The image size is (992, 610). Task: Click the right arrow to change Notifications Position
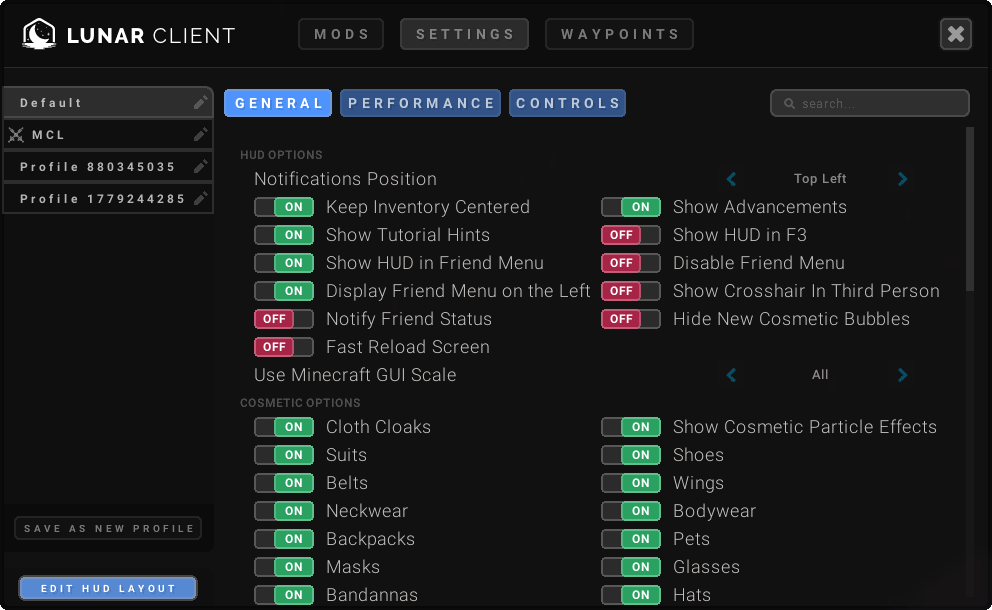pos(902,178)
